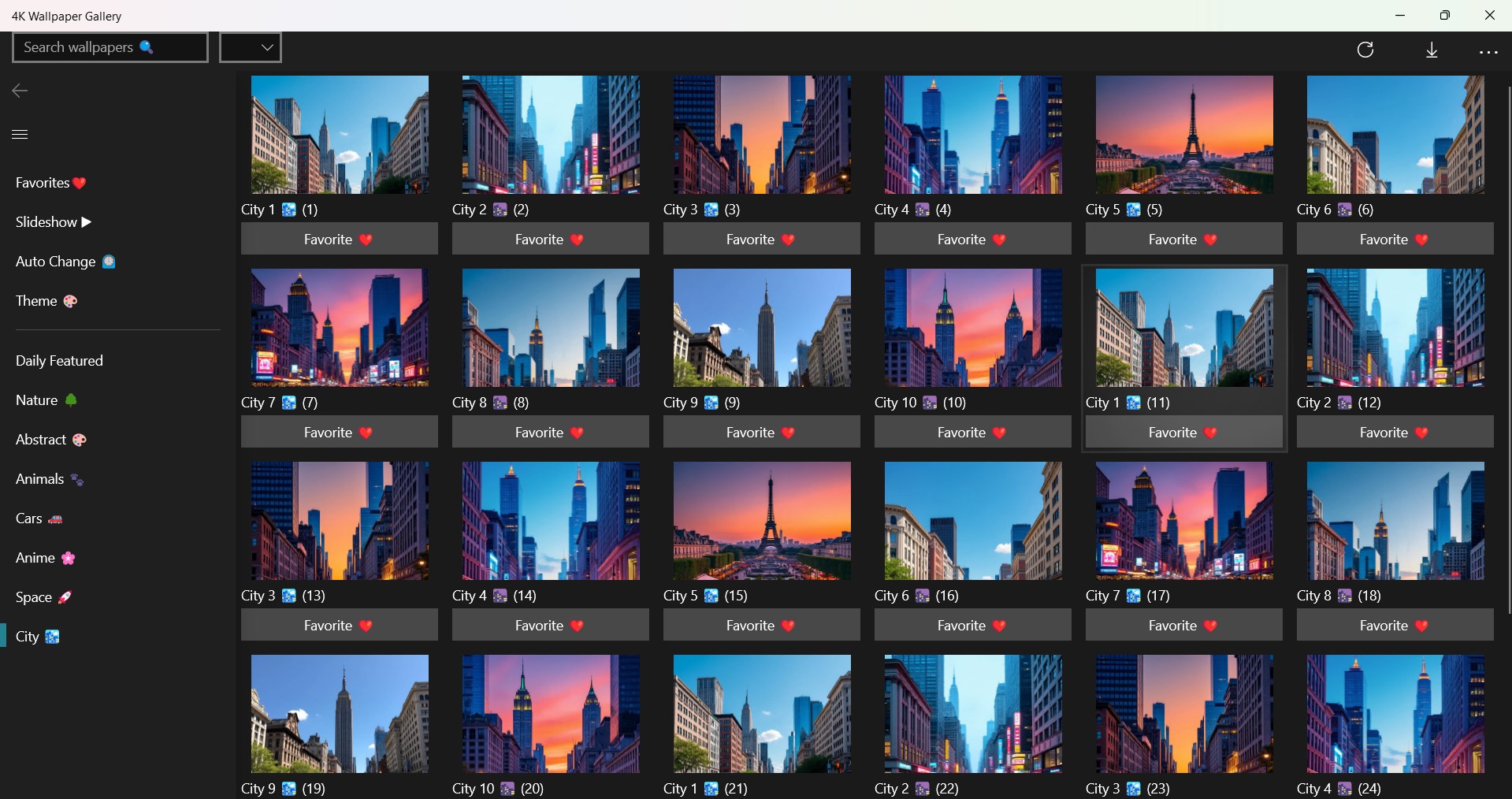Click the Favorite button under City 2 (2)
1512x799 pixels.
coord(551,240)
